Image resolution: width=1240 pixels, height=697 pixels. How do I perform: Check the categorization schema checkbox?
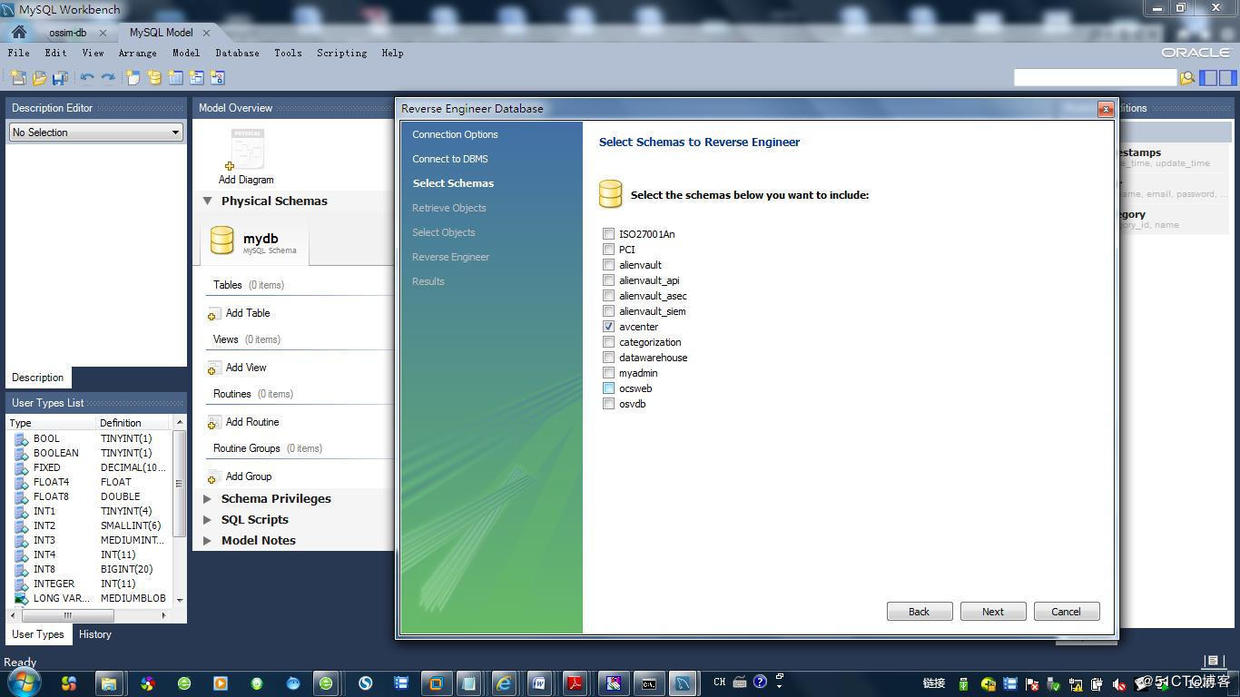pos(608,342)
